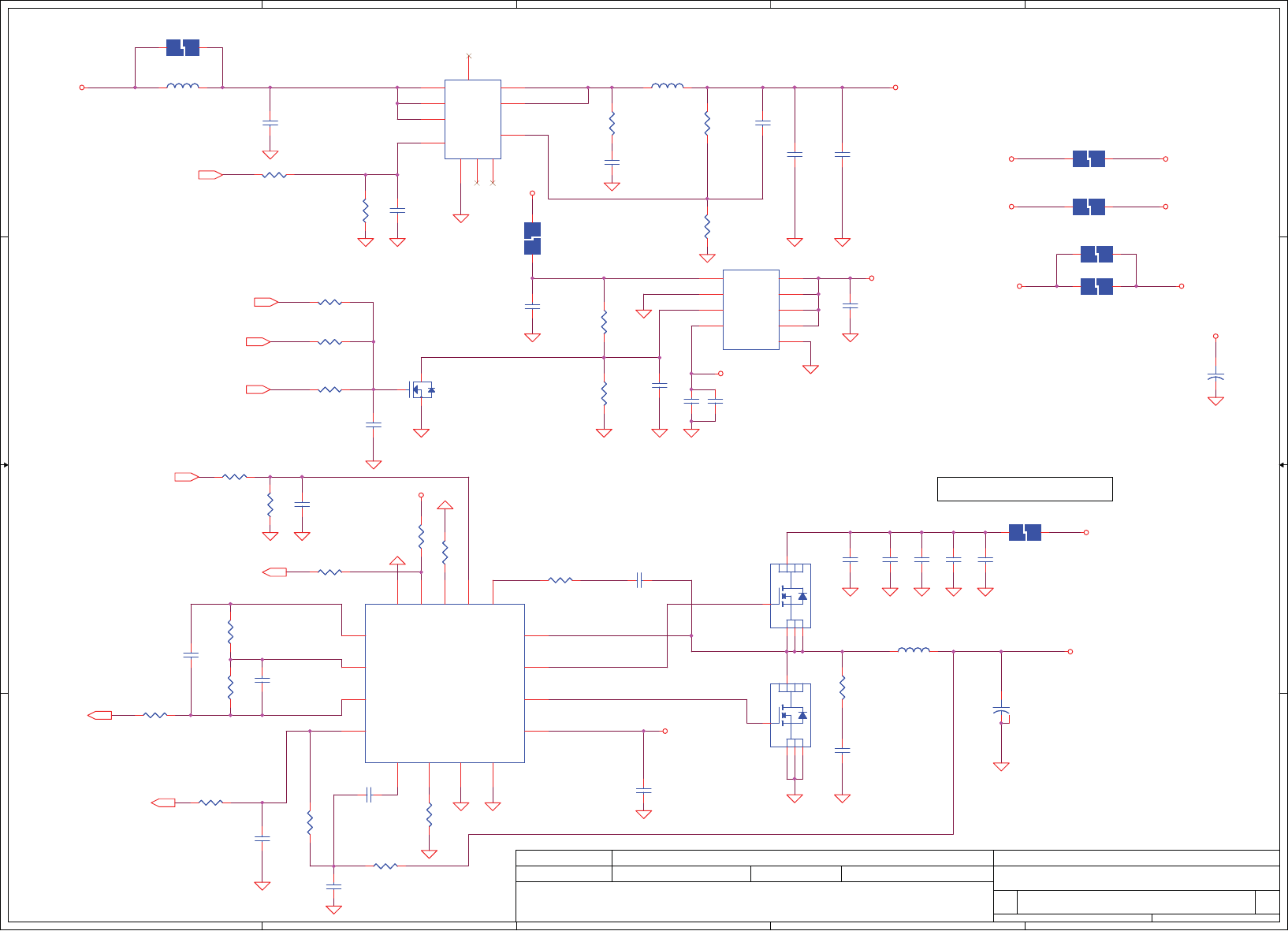
Task: Select the taller power arrow above the controller IC
Action: point(445,505)
